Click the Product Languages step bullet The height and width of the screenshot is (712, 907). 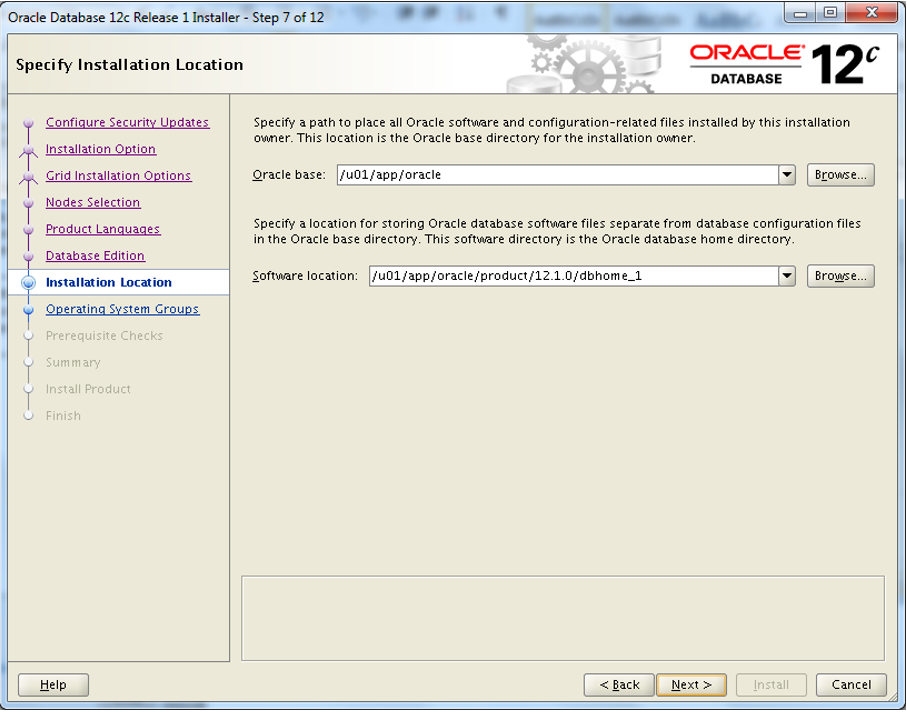click(28, 229)
